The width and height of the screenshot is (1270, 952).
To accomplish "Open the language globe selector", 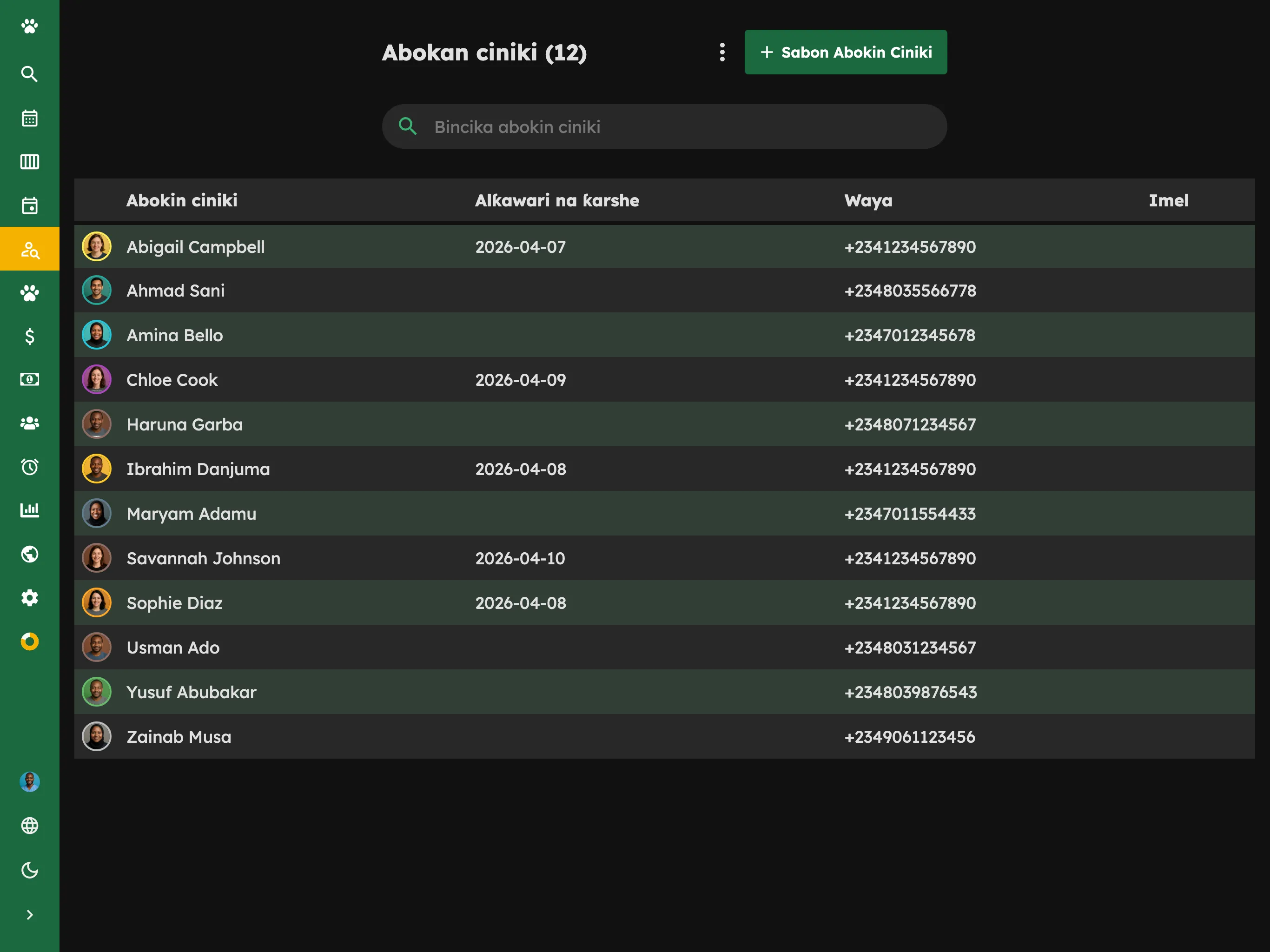I will click(x=29, y=826).
